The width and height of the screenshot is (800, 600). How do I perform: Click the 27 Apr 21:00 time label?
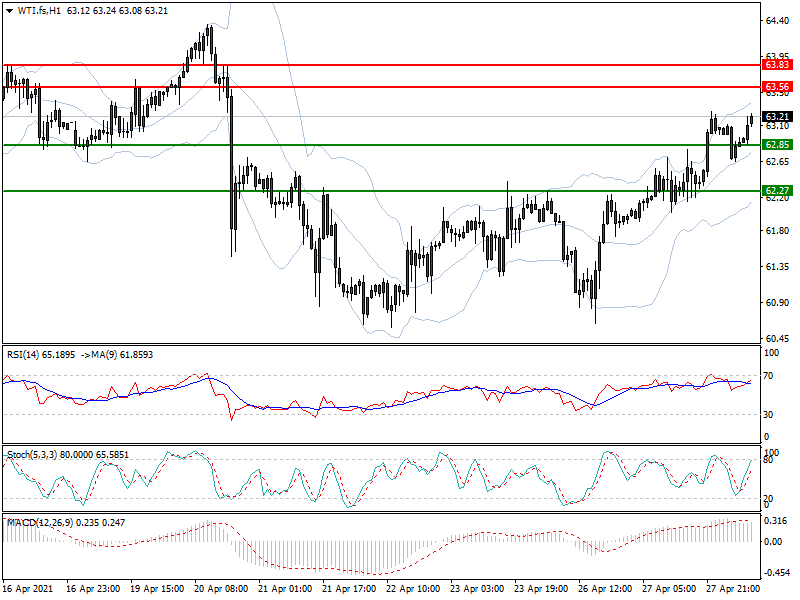click(733, 589)
